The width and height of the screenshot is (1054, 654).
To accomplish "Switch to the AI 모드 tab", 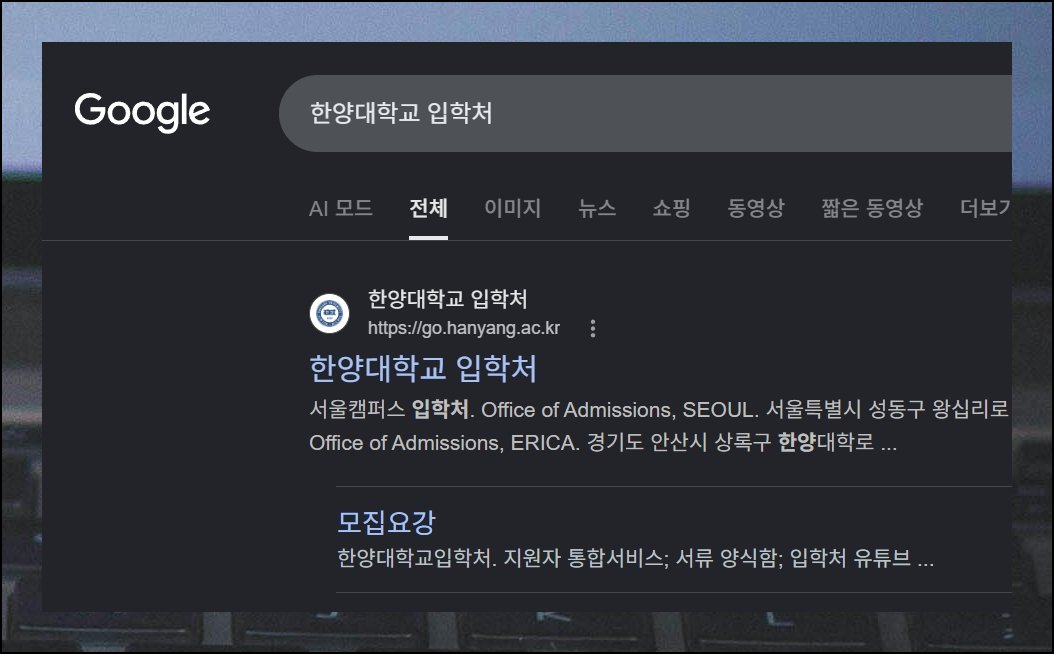I will pos(341,208).
